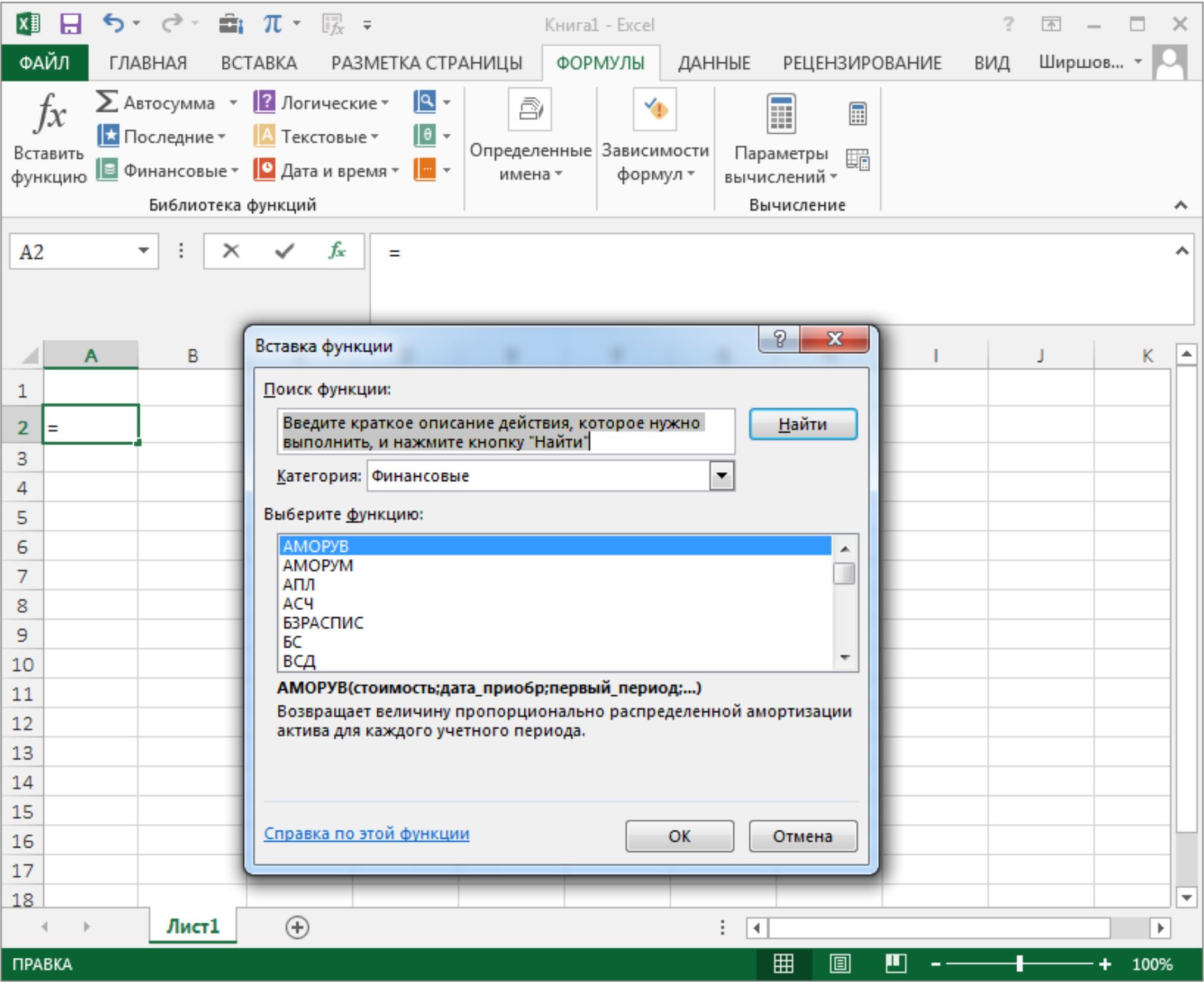Select the БЗРАСПИС function in list
Viewport: 1204px width, 982px height.
click(x=323, y=623)
